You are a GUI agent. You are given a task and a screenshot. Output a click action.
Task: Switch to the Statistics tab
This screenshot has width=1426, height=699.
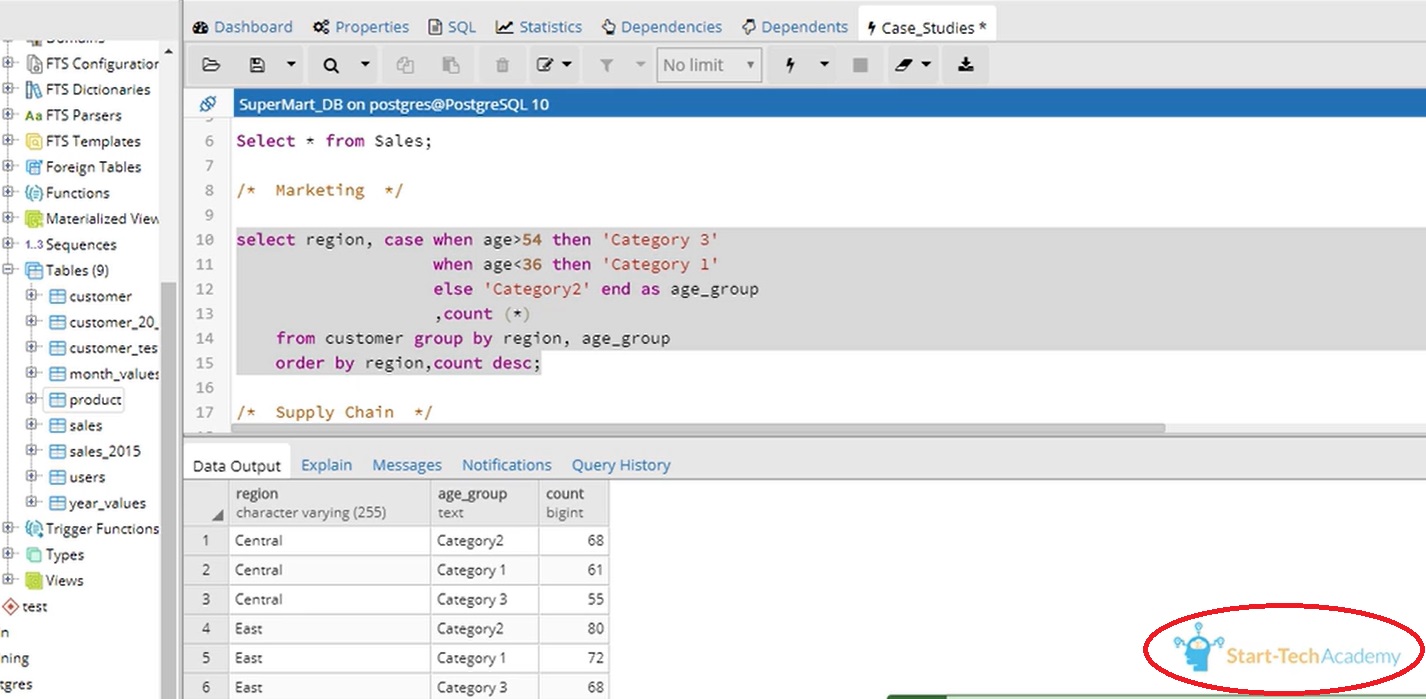click(539, 27)
